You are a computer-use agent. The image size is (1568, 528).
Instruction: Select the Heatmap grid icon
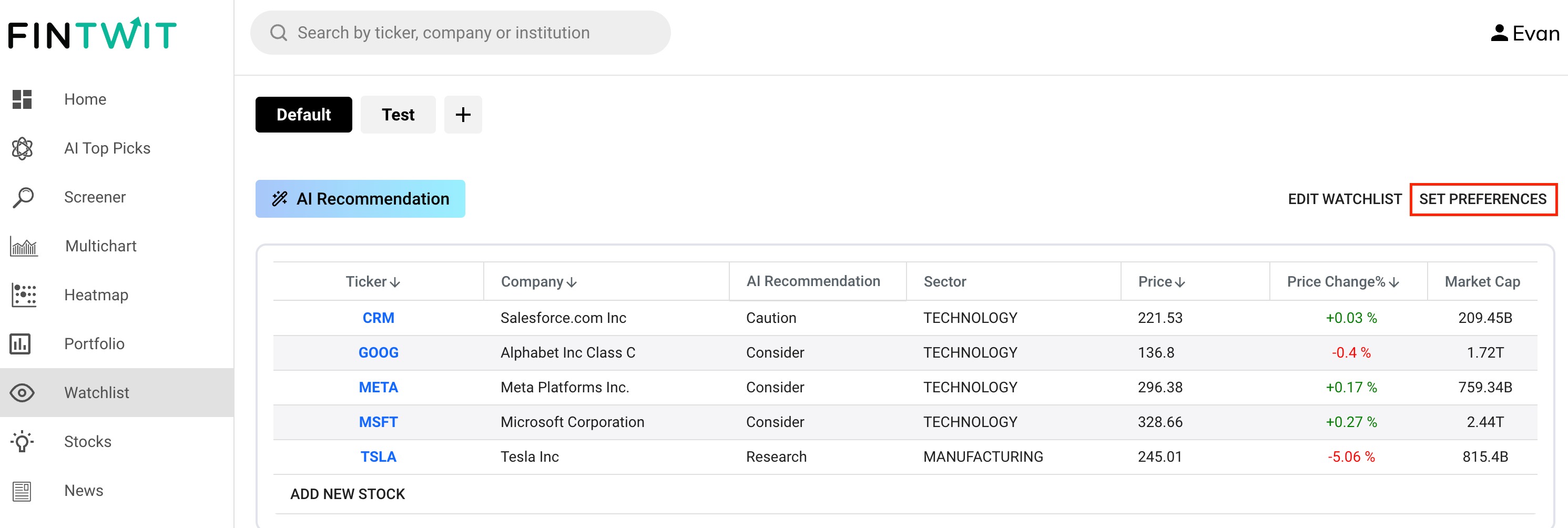point(24,295)
